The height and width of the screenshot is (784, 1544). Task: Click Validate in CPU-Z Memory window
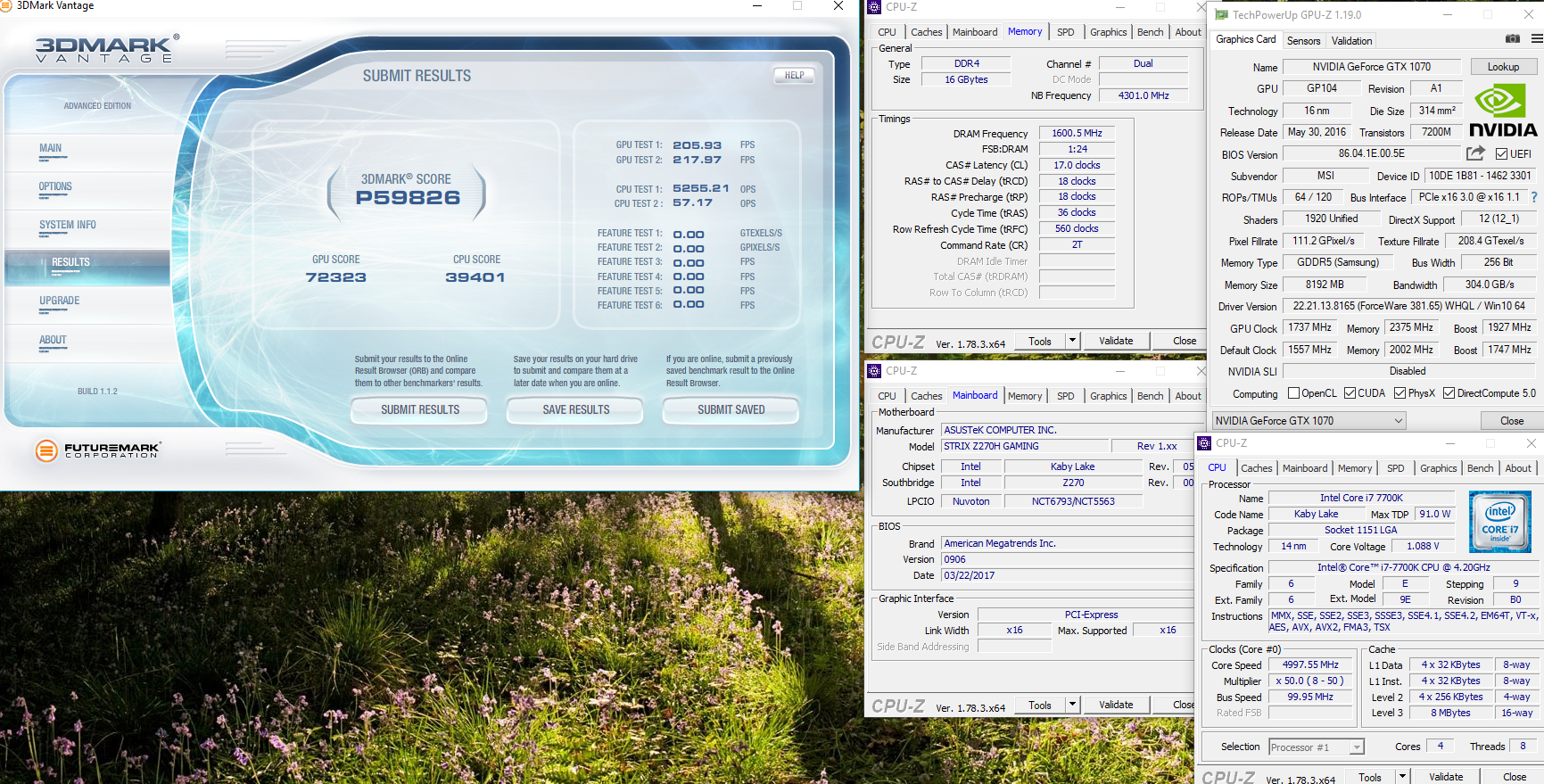(1116, 341)
